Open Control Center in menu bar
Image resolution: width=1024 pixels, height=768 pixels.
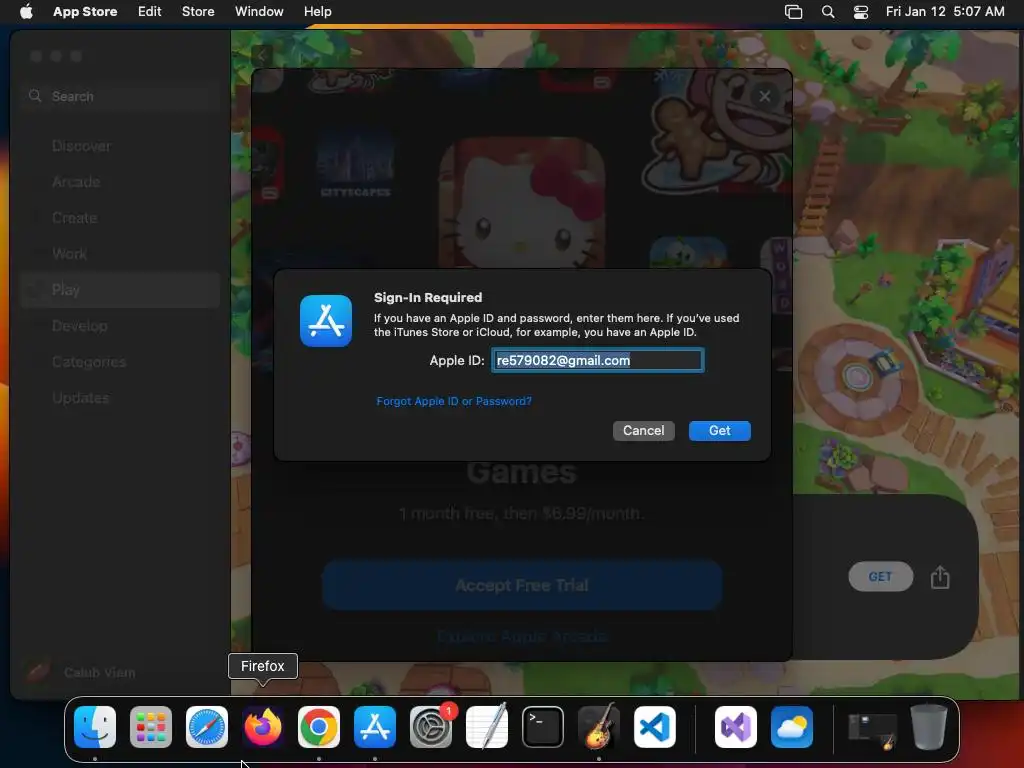click(x=861, y=12)
